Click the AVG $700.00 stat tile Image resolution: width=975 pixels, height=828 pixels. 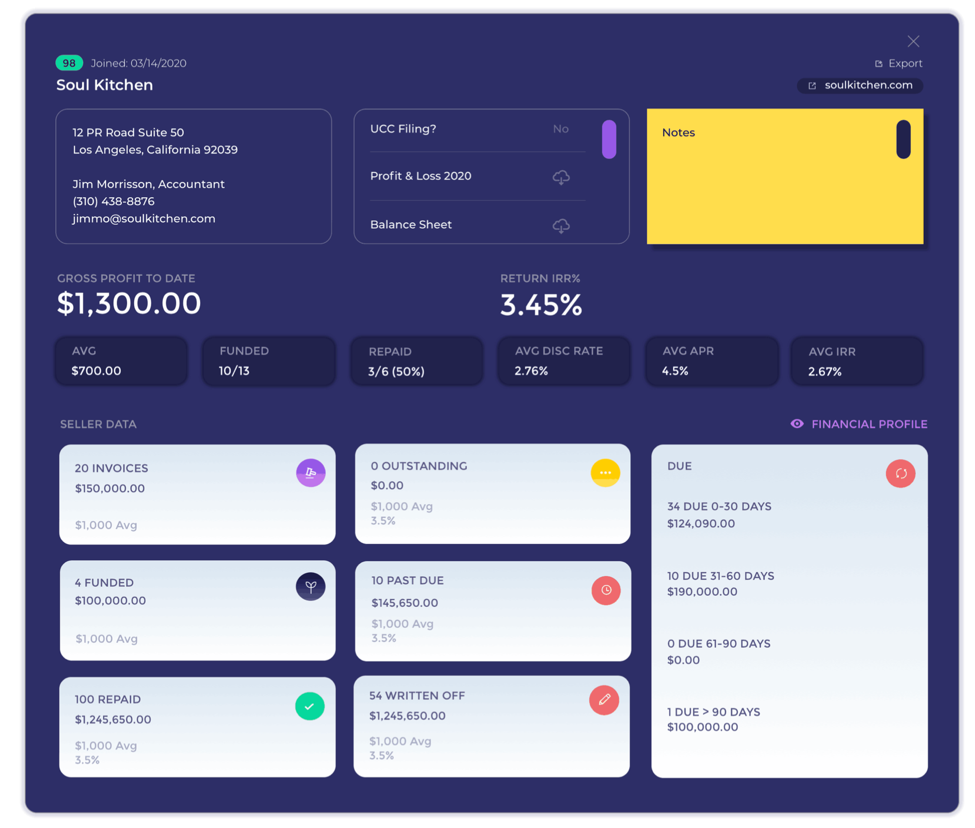click(121, 361)
